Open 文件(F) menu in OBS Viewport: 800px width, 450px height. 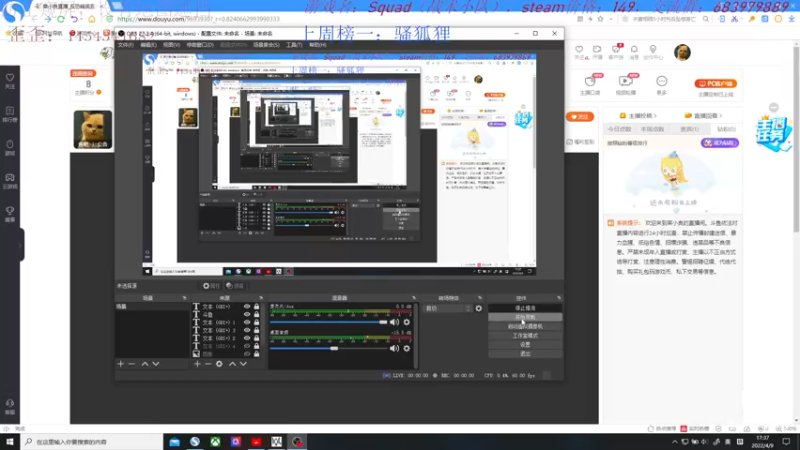126,45
